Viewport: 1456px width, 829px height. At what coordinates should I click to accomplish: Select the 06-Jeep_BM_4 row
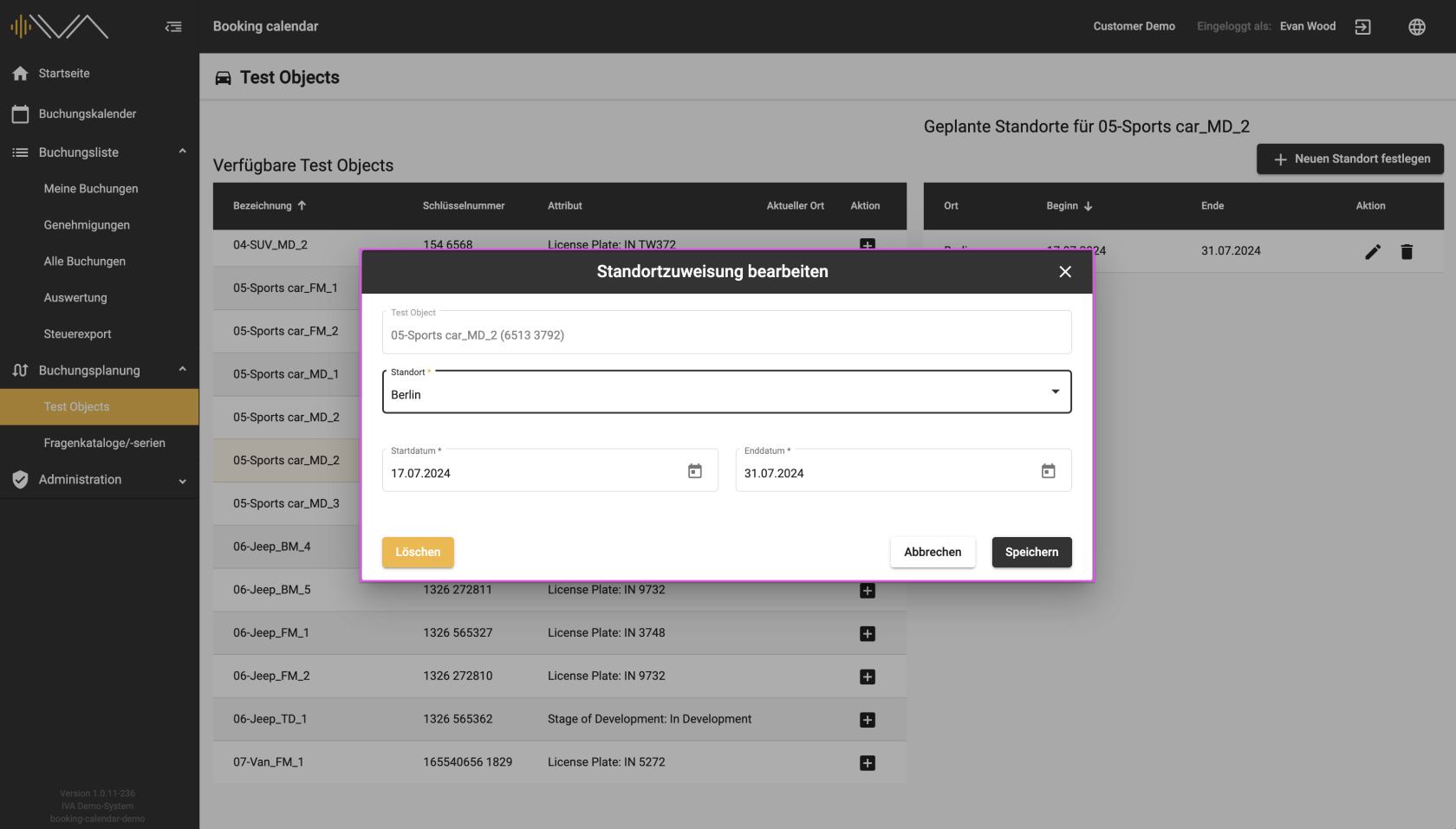(x=286, y=547)
